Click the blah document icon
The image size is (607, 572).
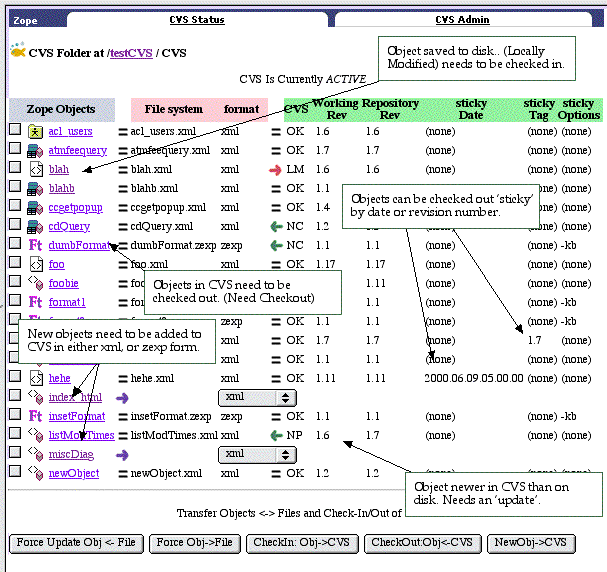click(36, 170)
